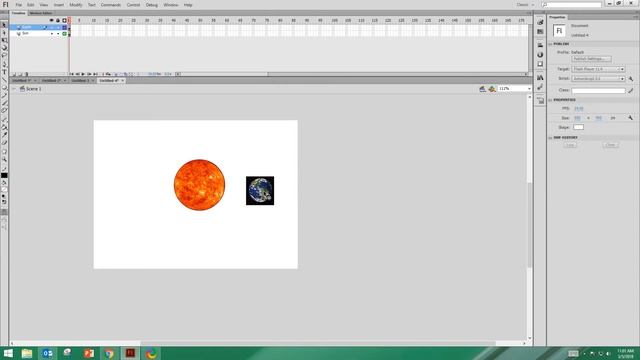640x360 pixels.
Task: Open the Motion Presets panel icon
Action: [540, 87]
